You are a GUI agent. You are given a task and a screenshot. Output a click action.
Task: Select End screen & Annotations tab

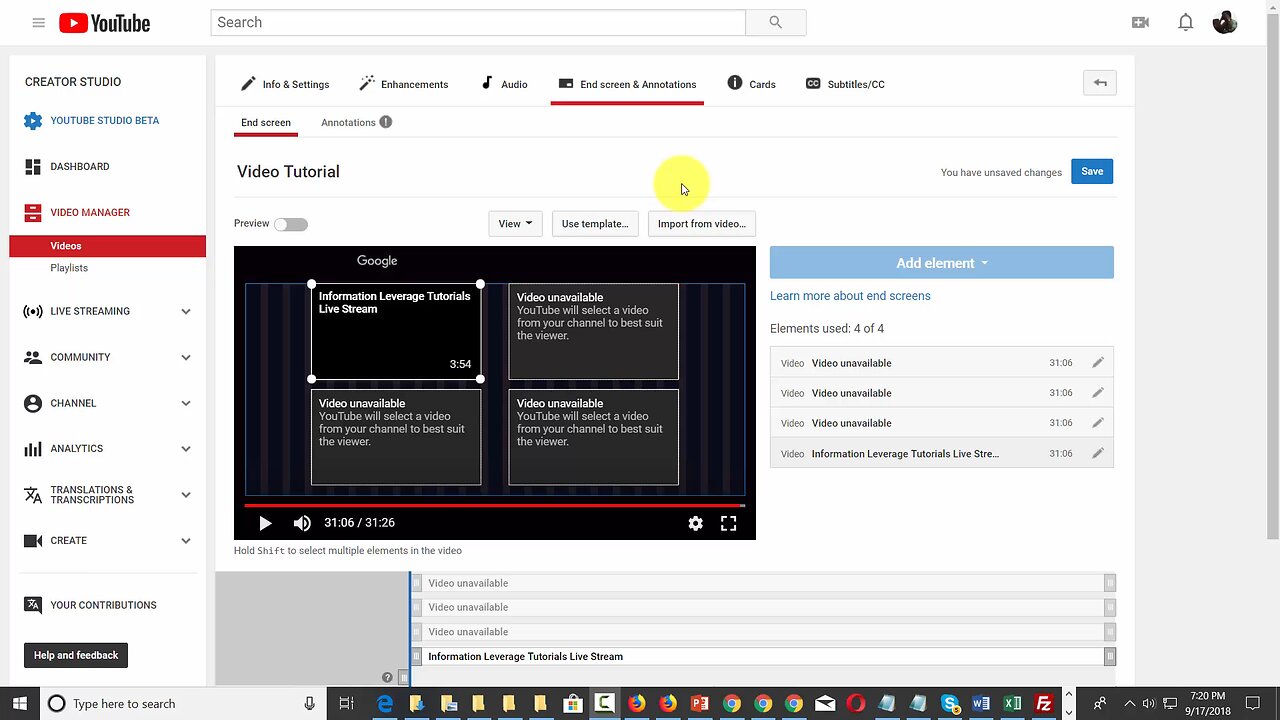pos(627,84)
